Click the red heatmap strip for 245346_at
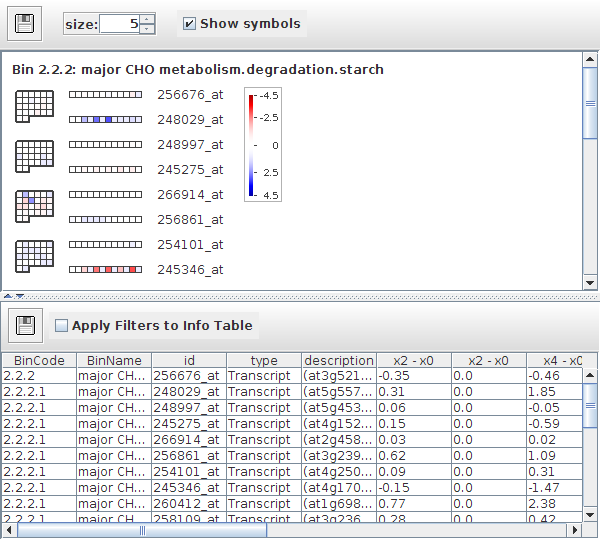Screen dimensions: 600x540 (x=105, y=270)
